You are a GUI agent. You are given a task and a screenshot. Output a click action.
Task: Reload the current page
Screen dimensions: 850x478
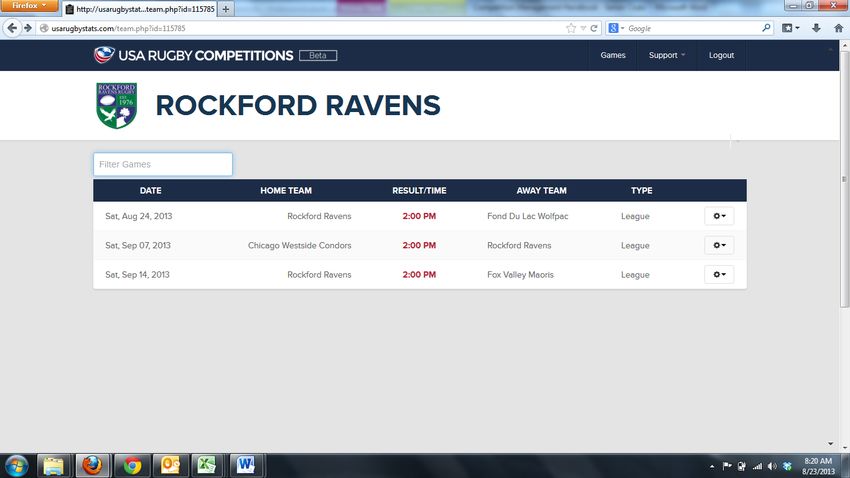coord(594,28)
